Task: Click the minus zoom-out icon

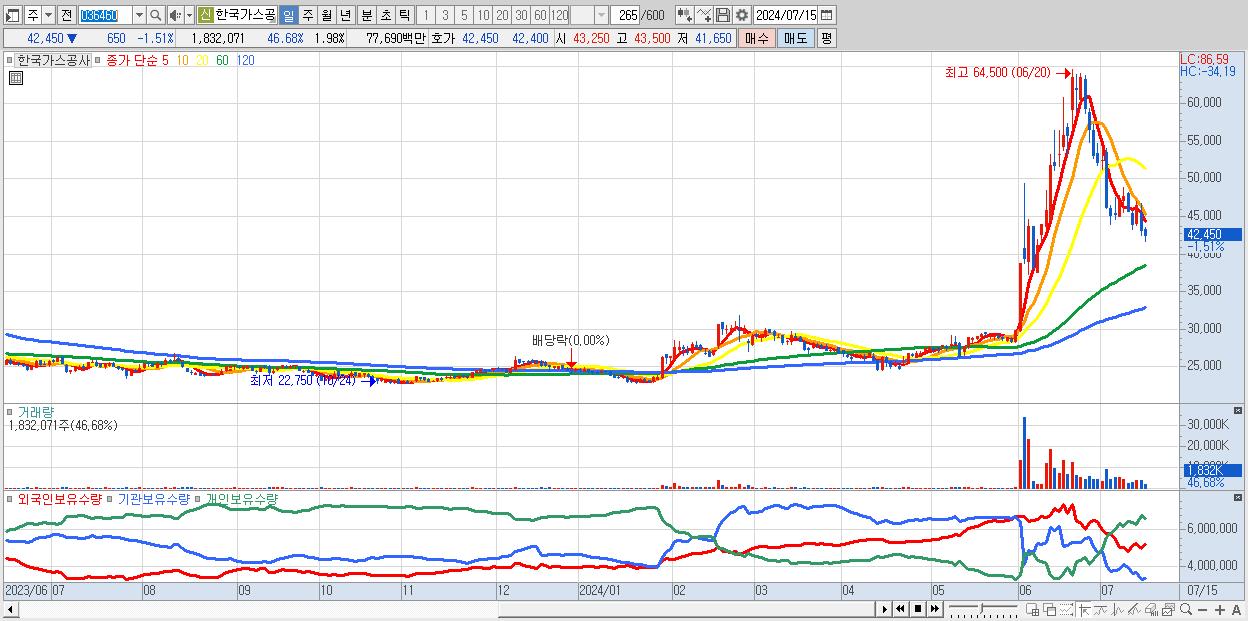Action: click(x=1202, y=609)
